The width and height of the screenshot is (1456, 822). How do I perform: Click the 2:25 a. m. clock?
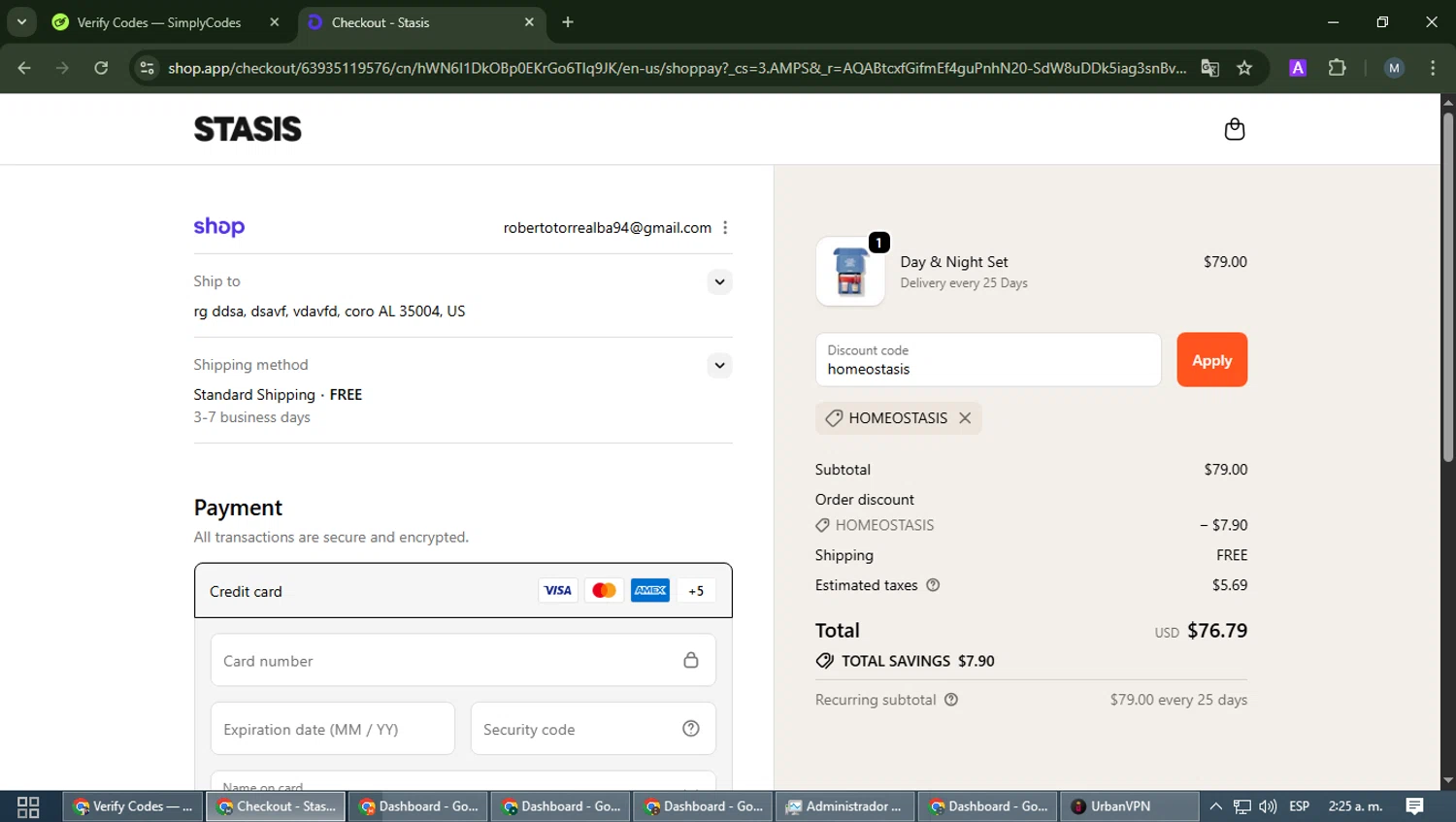click(x=1355, y=806)
